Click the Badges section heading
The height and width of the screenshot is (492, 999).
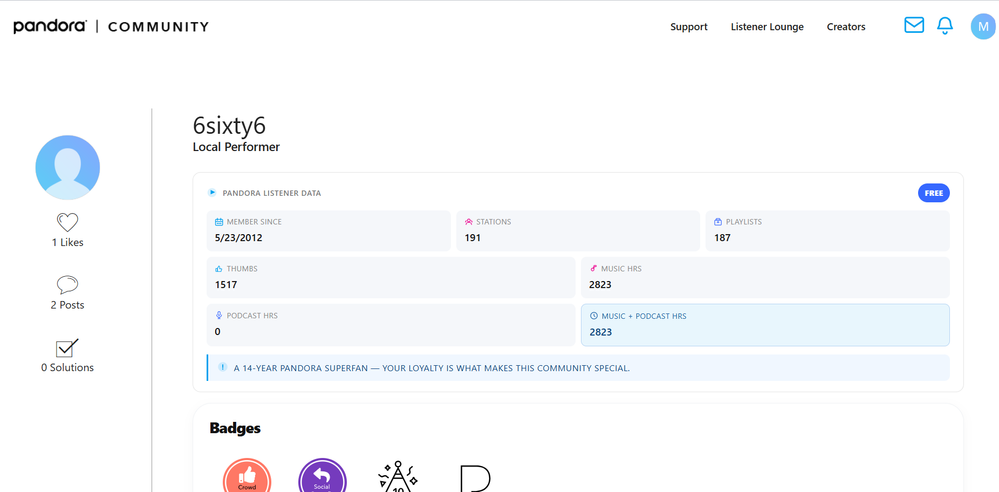[235, 428]
